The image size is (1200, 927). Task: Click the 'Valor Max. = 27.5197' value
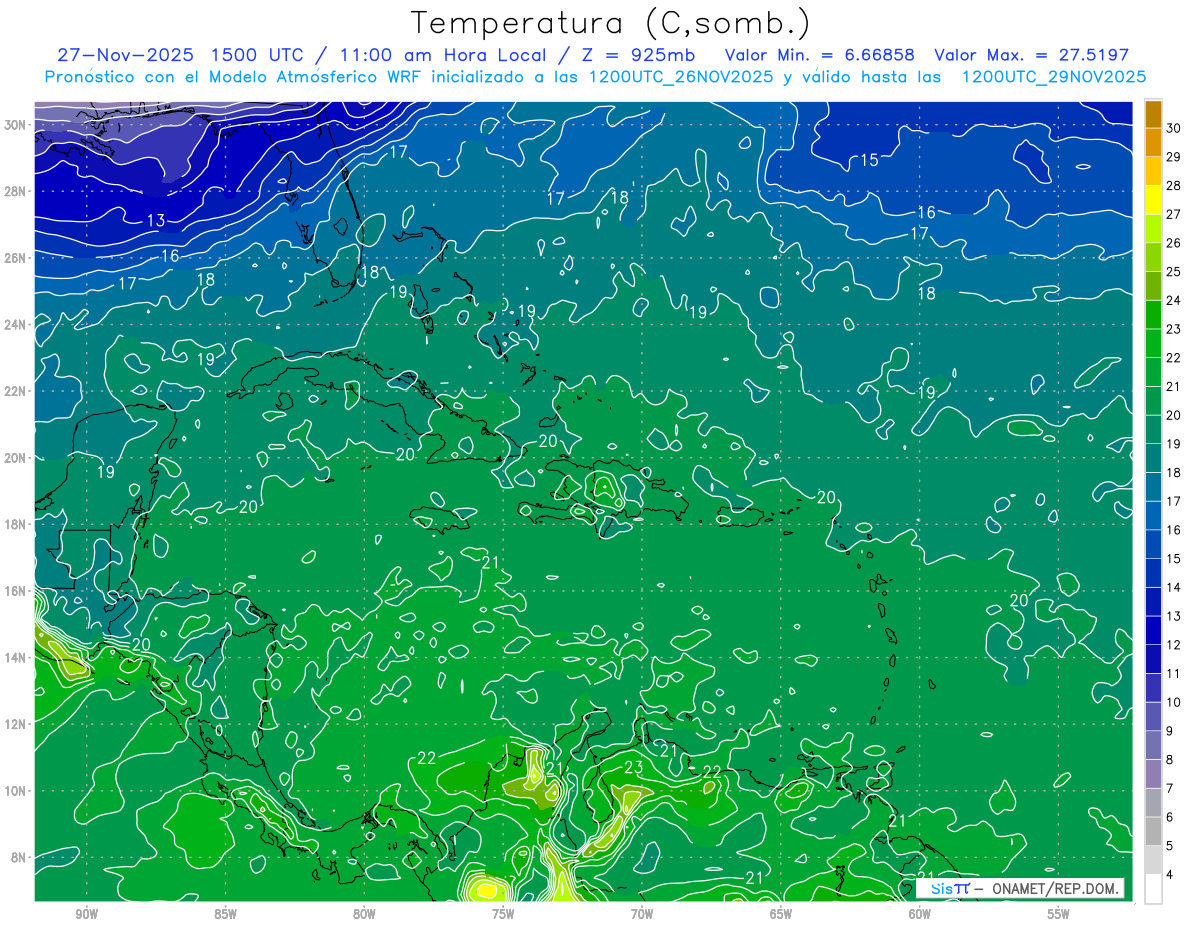[x=1032, y=55]
